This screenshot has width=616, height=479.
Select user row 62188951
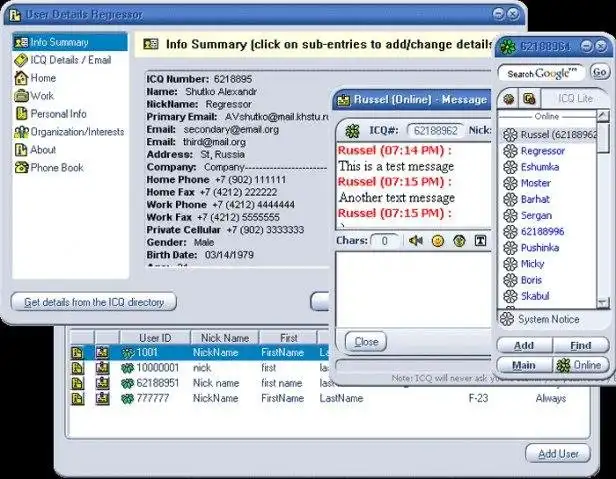click(200, 383)
